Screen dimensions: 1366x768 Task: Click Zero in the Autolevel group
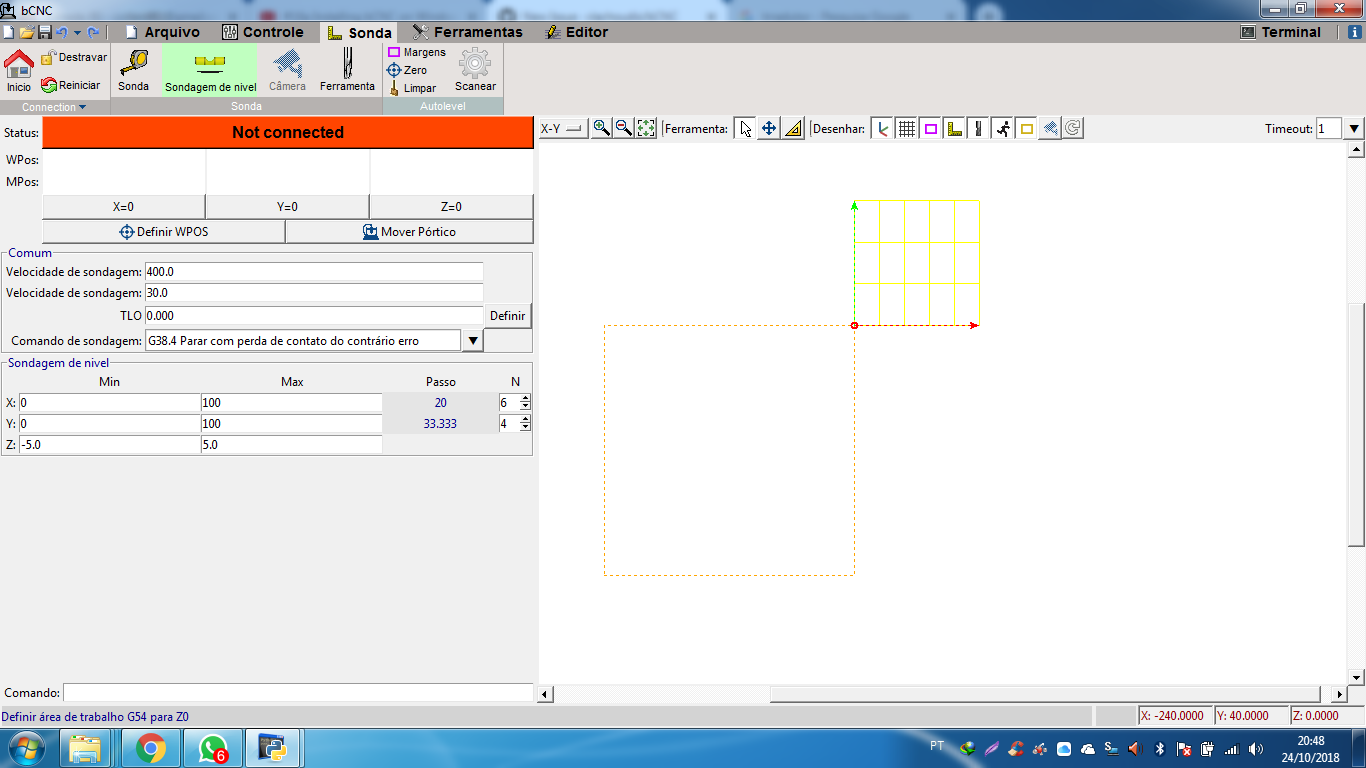pos(407,70)
